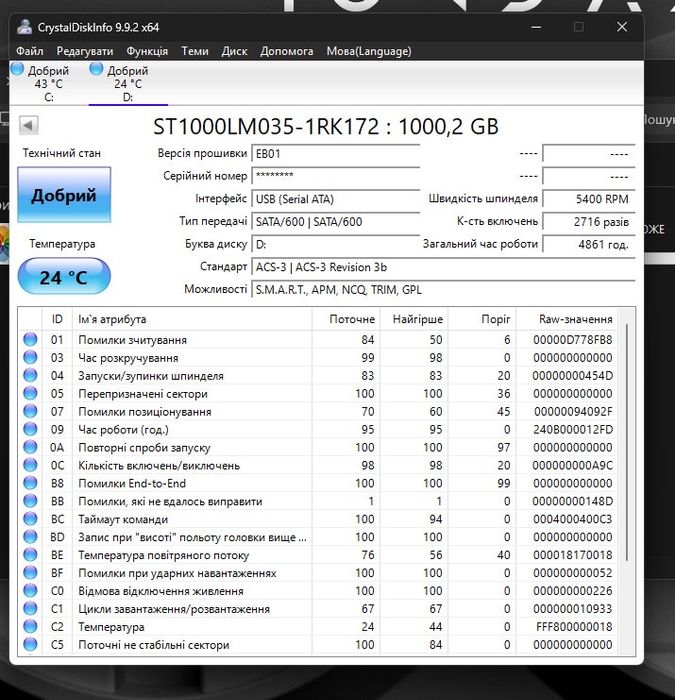Open the Допомога menu
This screenshot has height=700, width=675.
[287, 51]
